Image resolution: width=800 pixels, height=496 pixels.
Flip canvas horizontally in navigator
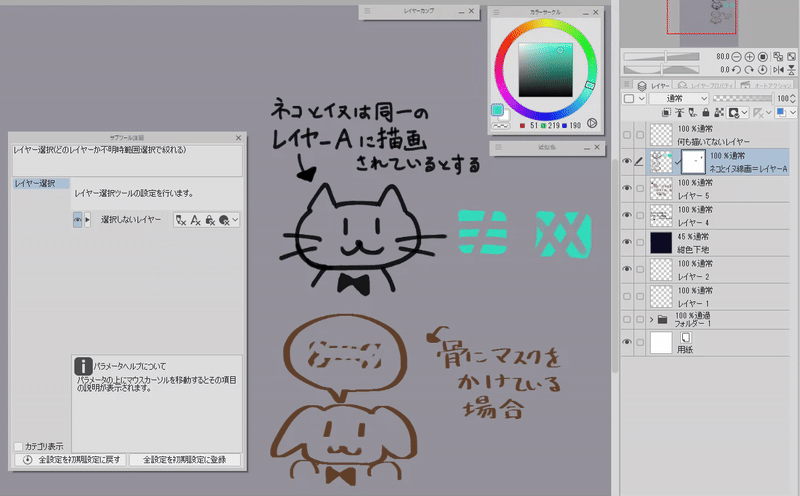(x=778, y=69)
